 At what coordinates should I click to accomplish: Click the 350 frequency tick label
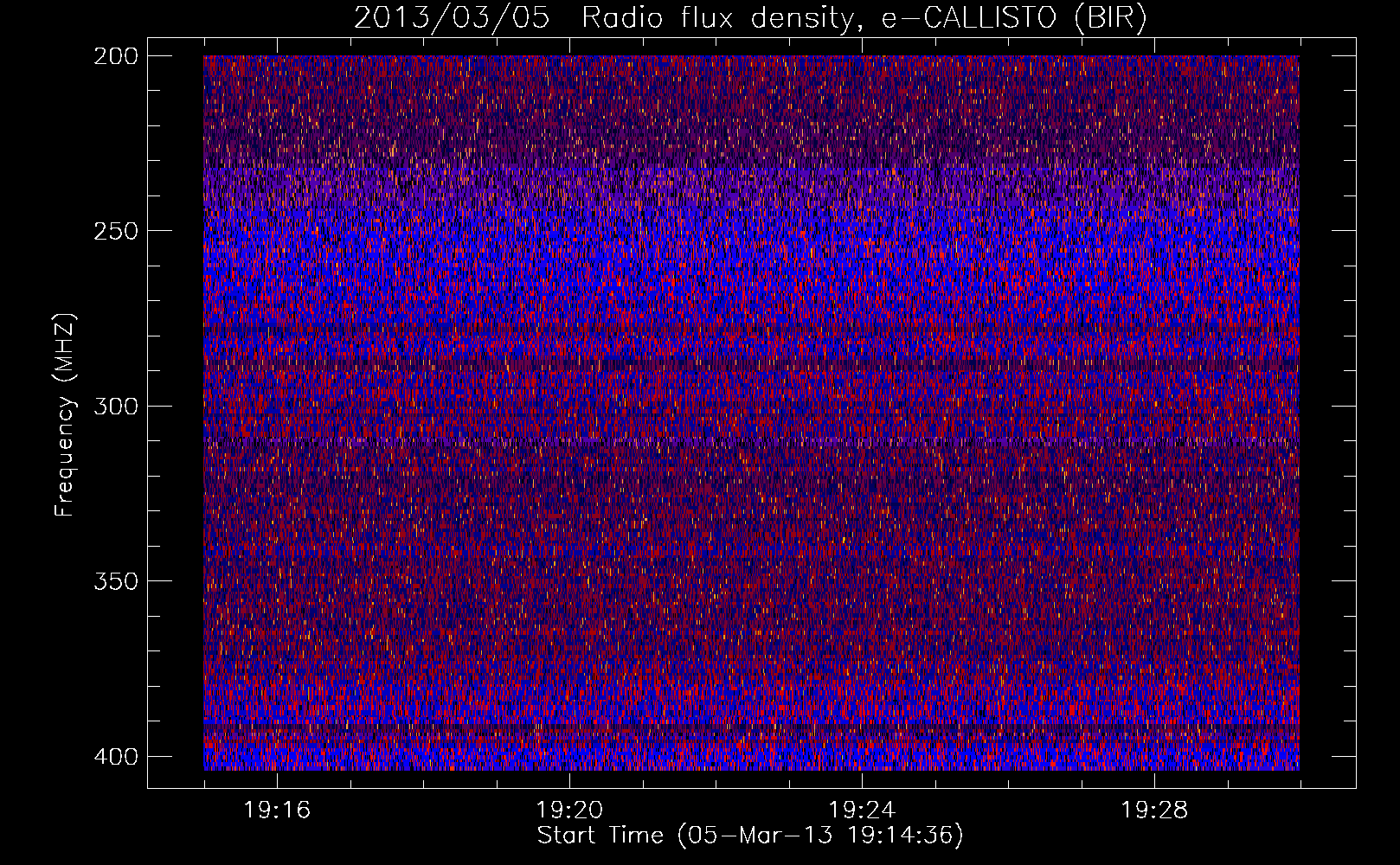point(115,580)
